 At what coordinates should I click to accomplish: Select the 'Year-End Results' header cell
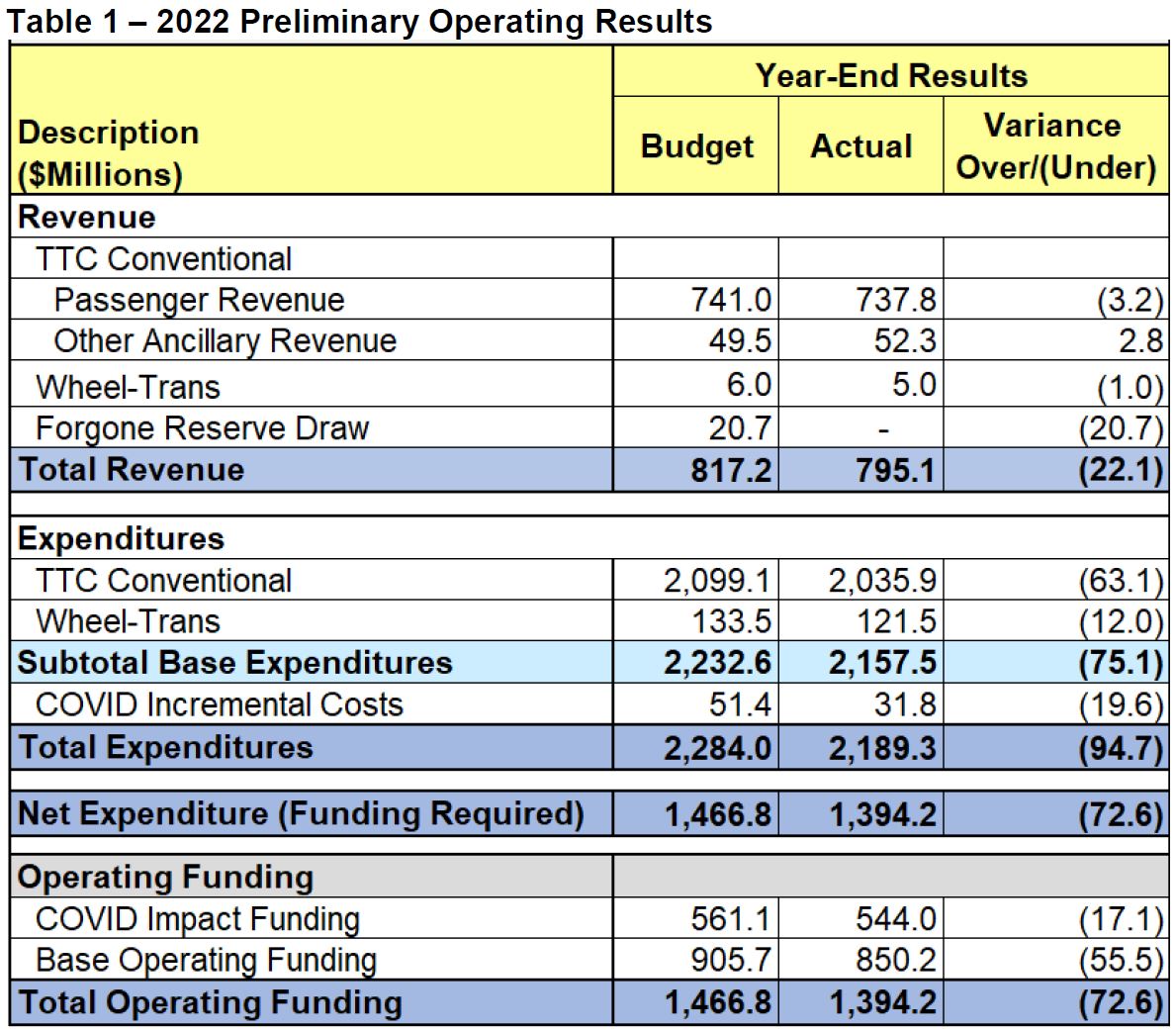point(890,75)
